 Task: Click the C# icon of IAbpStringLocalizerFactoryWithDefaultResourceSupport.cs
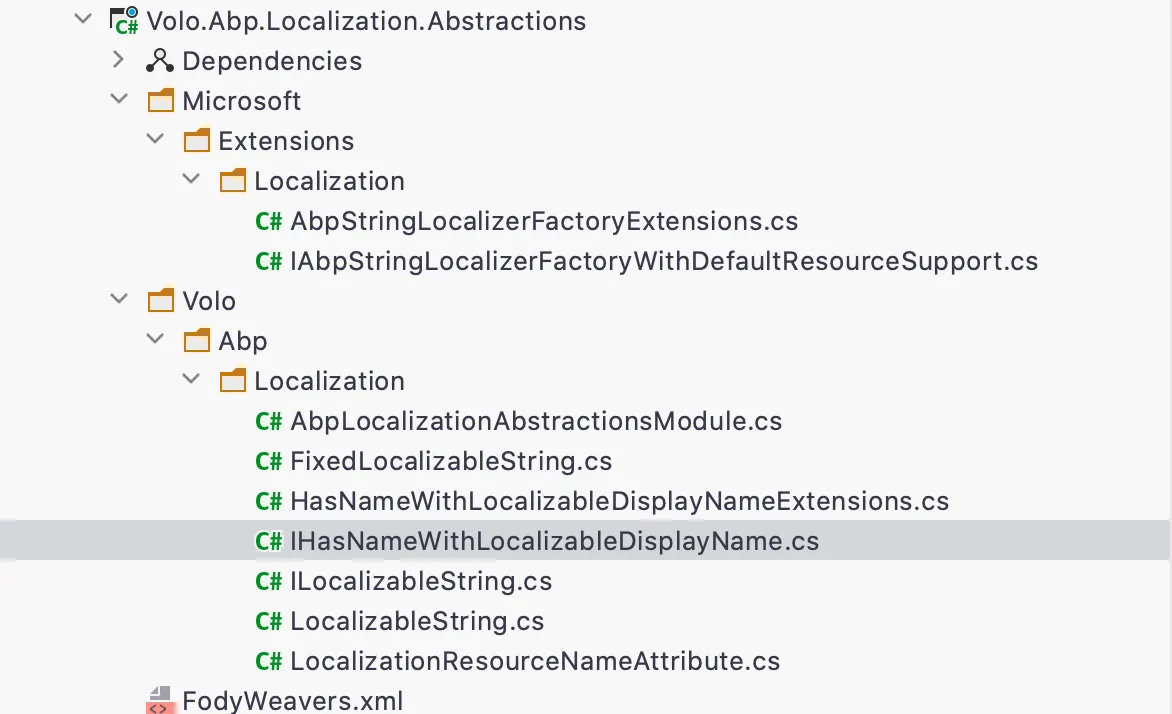tap(268, 261)
